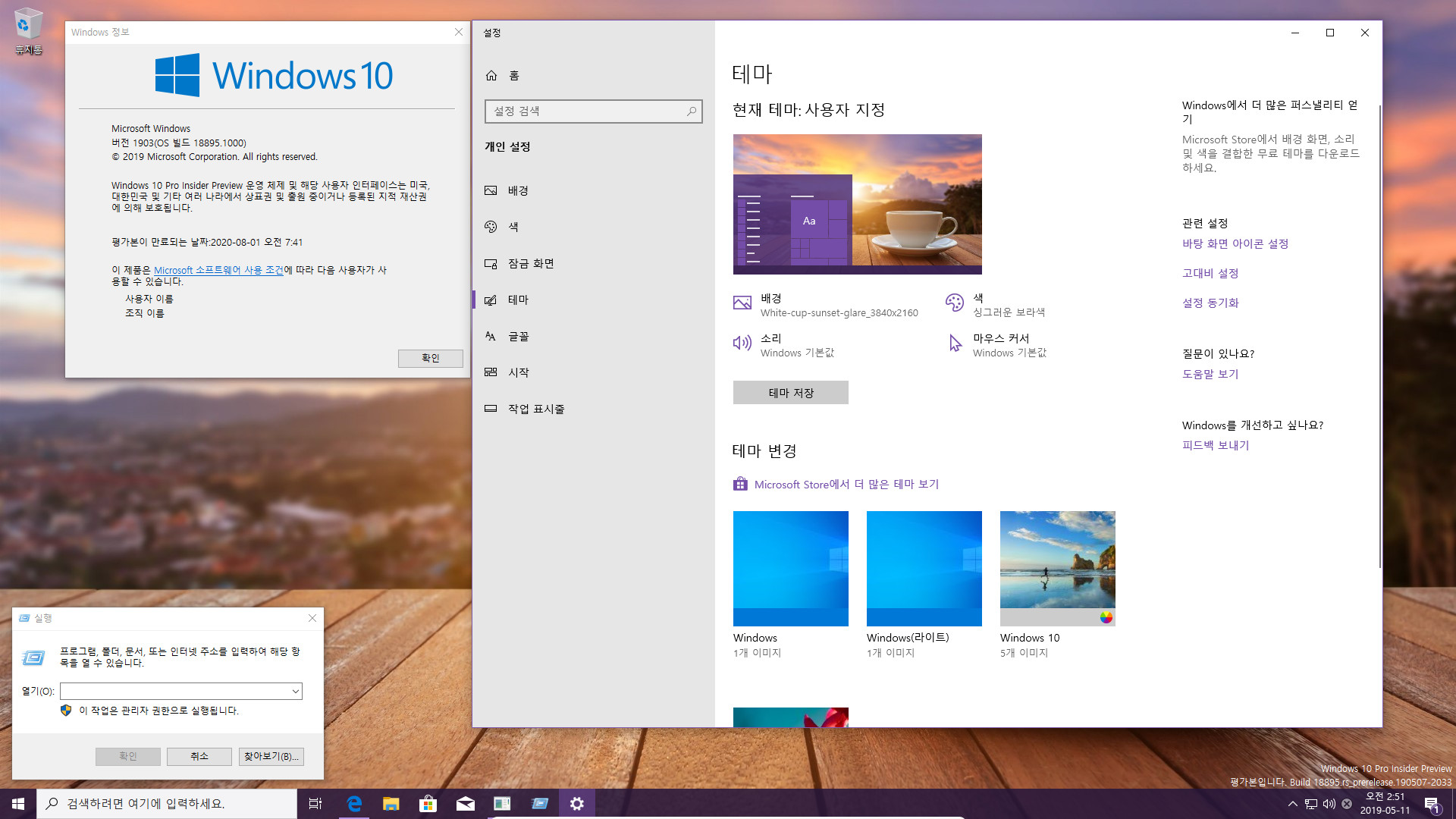The height and width of the screenshot is (819, 1456).
Task: Open Task View on the taskbar
Action: pyautogui.click(x=315, y=804)
